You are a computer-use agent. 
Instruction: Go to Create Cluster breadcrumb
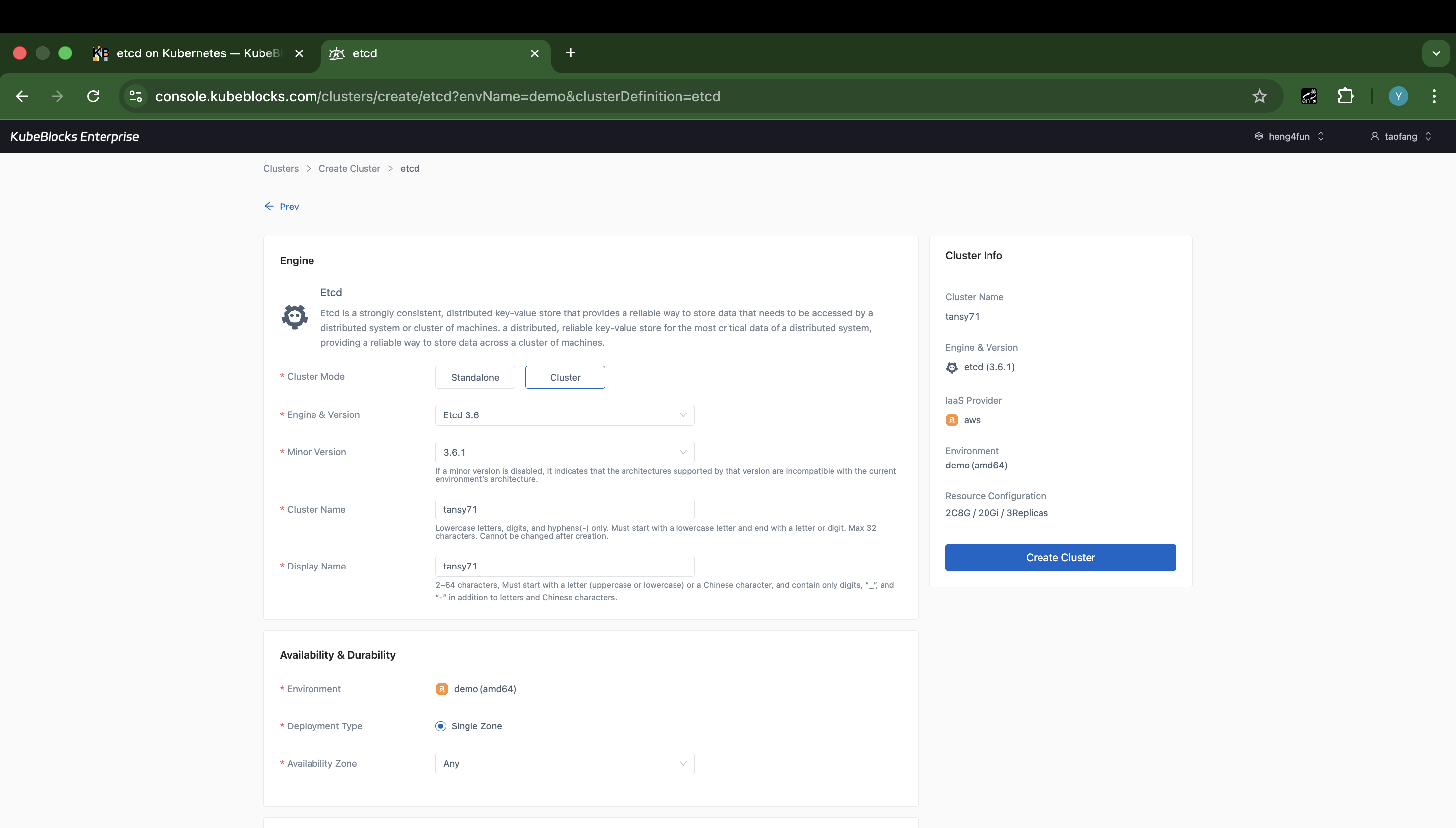(349, 168)
